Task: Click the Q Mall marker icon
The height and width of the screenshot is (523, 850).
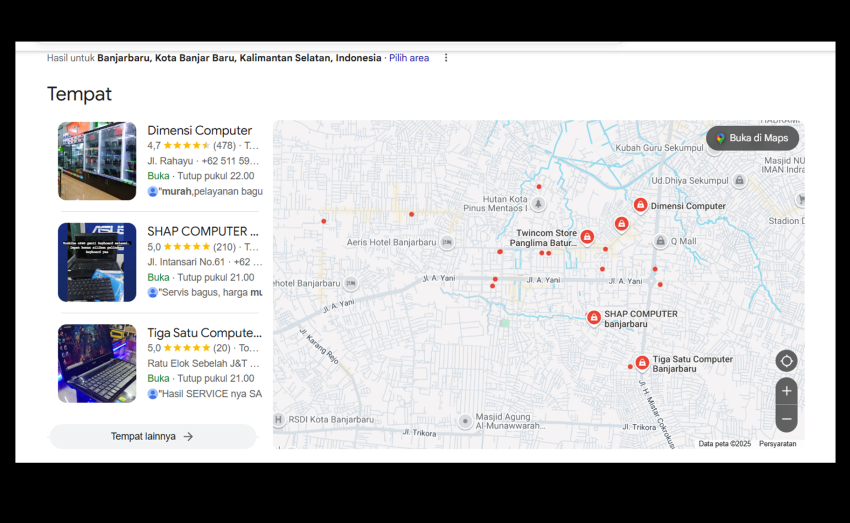Action: [x=660, y=241]
